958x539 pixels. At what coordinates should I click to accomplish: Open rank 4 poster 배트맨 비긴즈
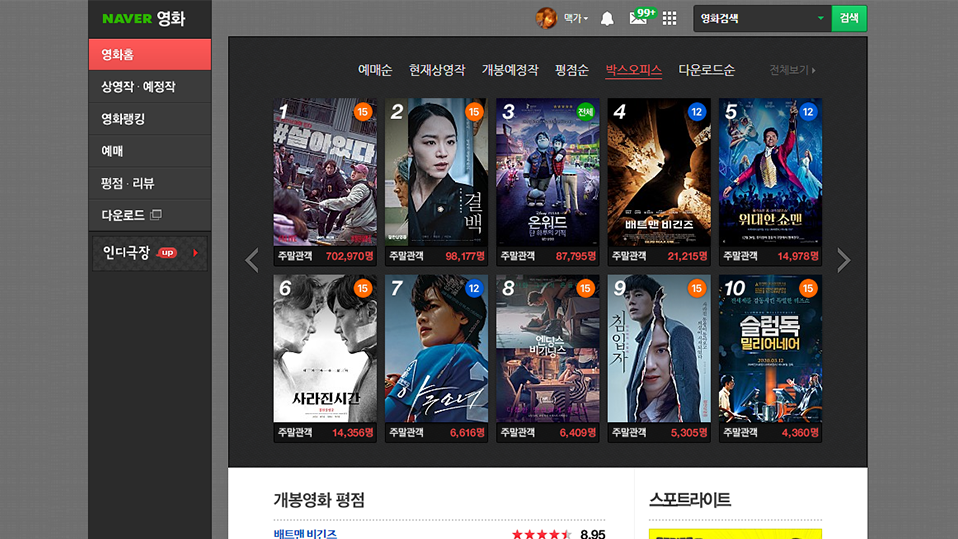659,172
